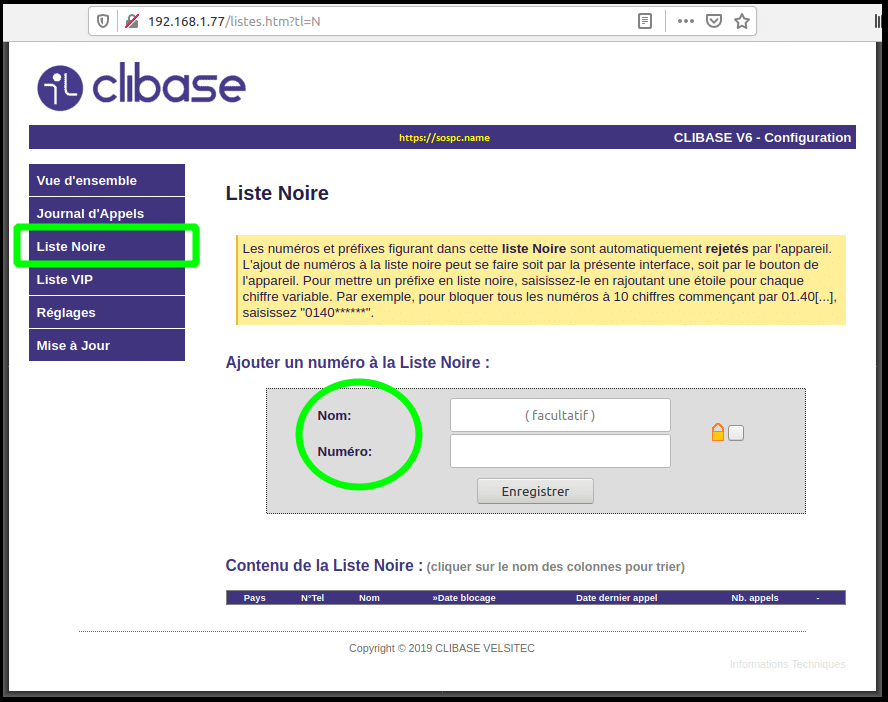
Task: Click the Enregistrer button
Action: pyautogui.click(x=535, y=491)
